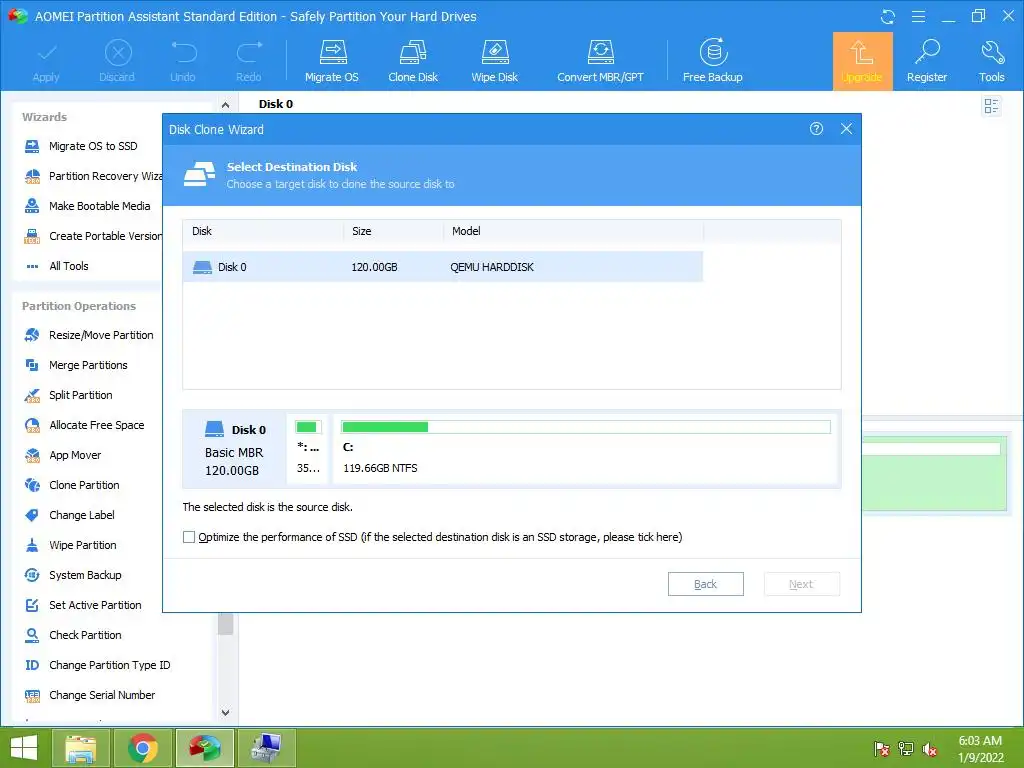Click the Next button in wizard
This screenshot has width=1024, height=768.
801,584
